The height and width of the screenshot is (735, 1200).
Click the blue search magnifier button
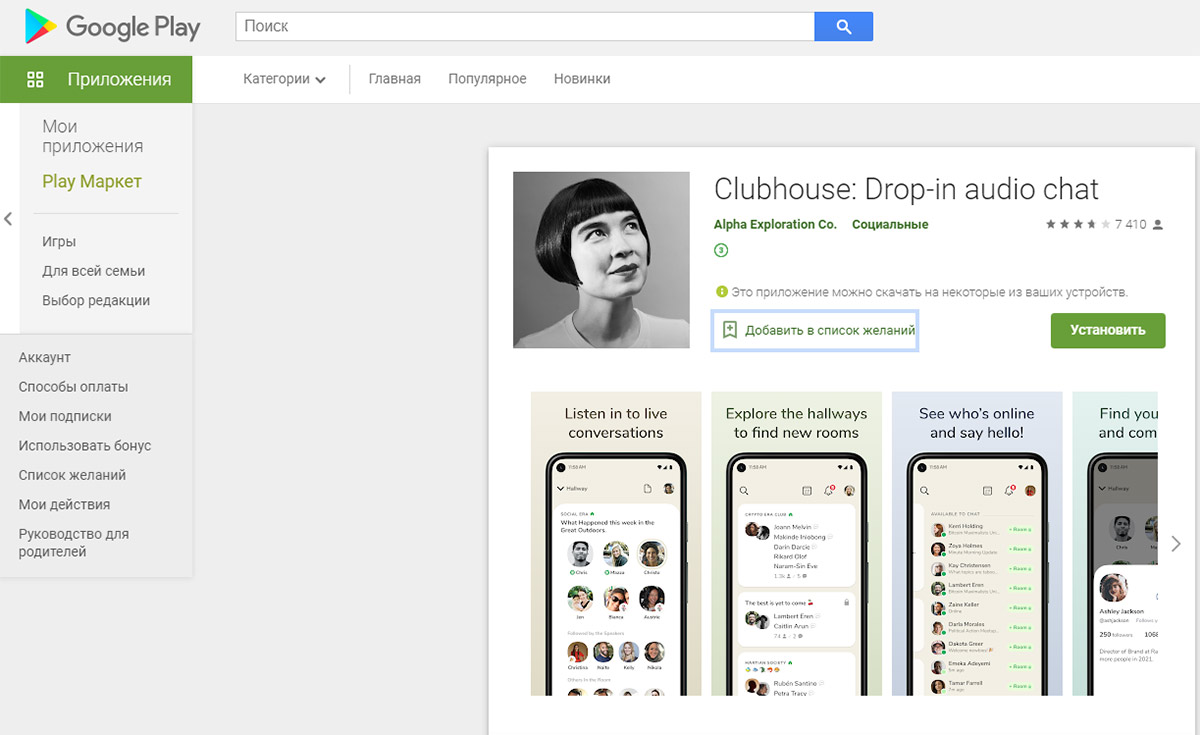[x=843, y=27]
